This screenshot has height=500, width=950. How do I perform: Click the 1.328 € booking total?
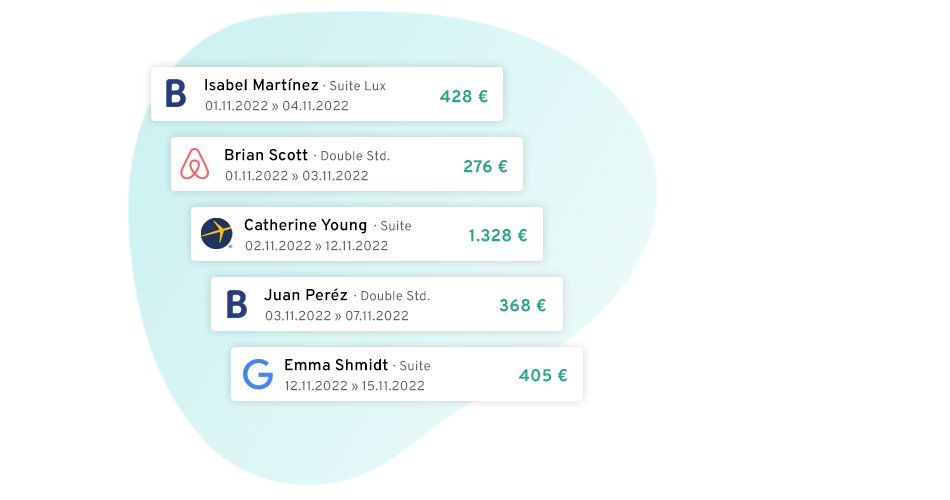click(x=498, y=236)
